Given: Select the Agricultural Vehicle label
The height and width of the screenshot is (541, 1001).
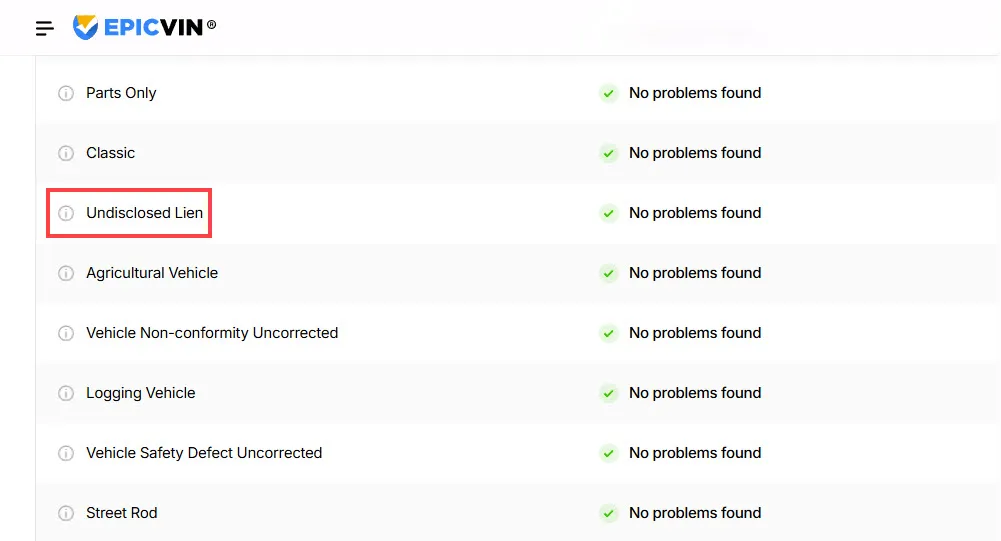Looking at the screenshot, I should tap(152, 273).
